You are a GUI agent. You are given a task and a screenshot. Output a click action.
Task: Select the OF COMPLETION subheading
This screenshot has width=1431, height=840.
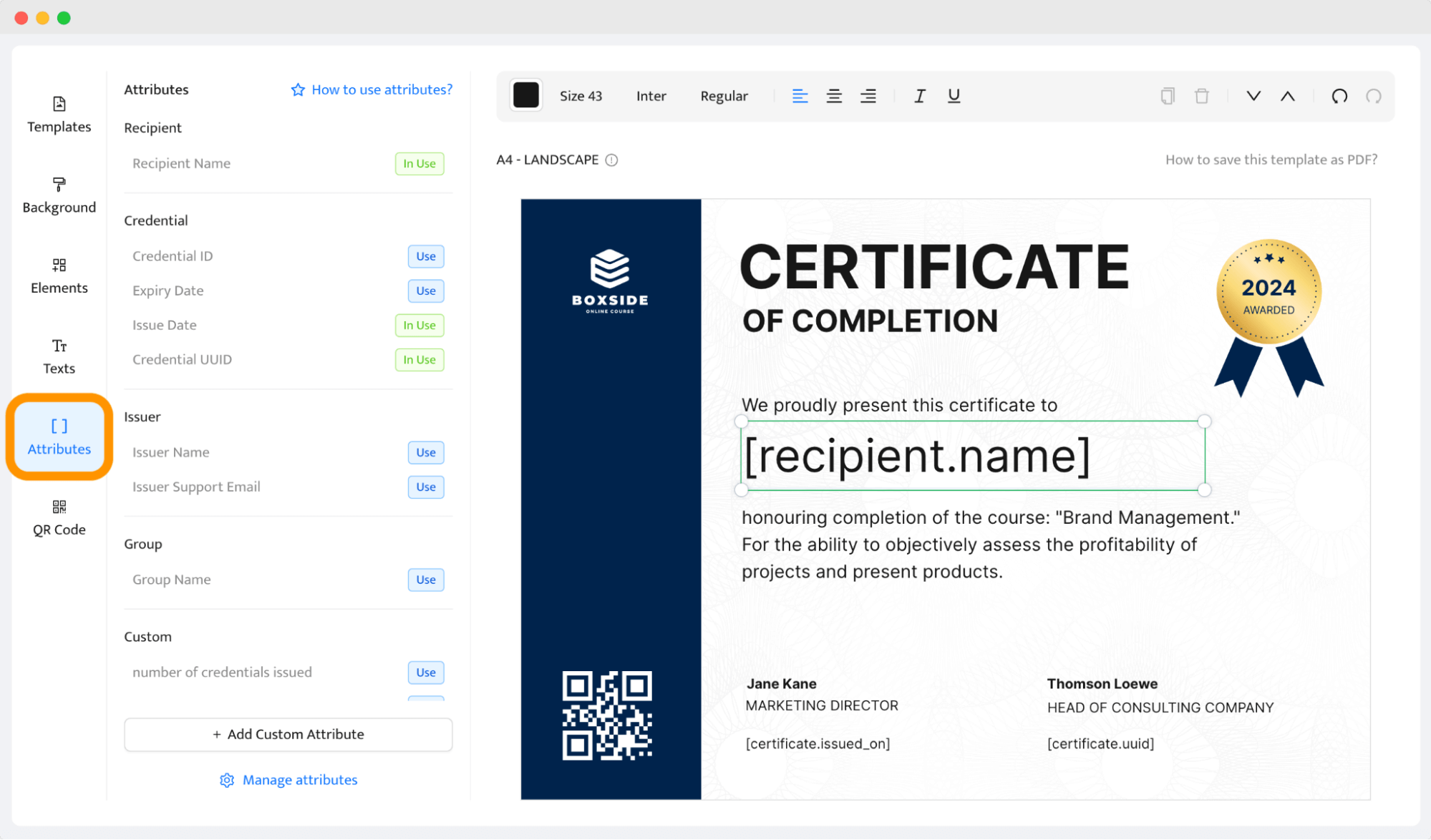(x=870, y=321)
